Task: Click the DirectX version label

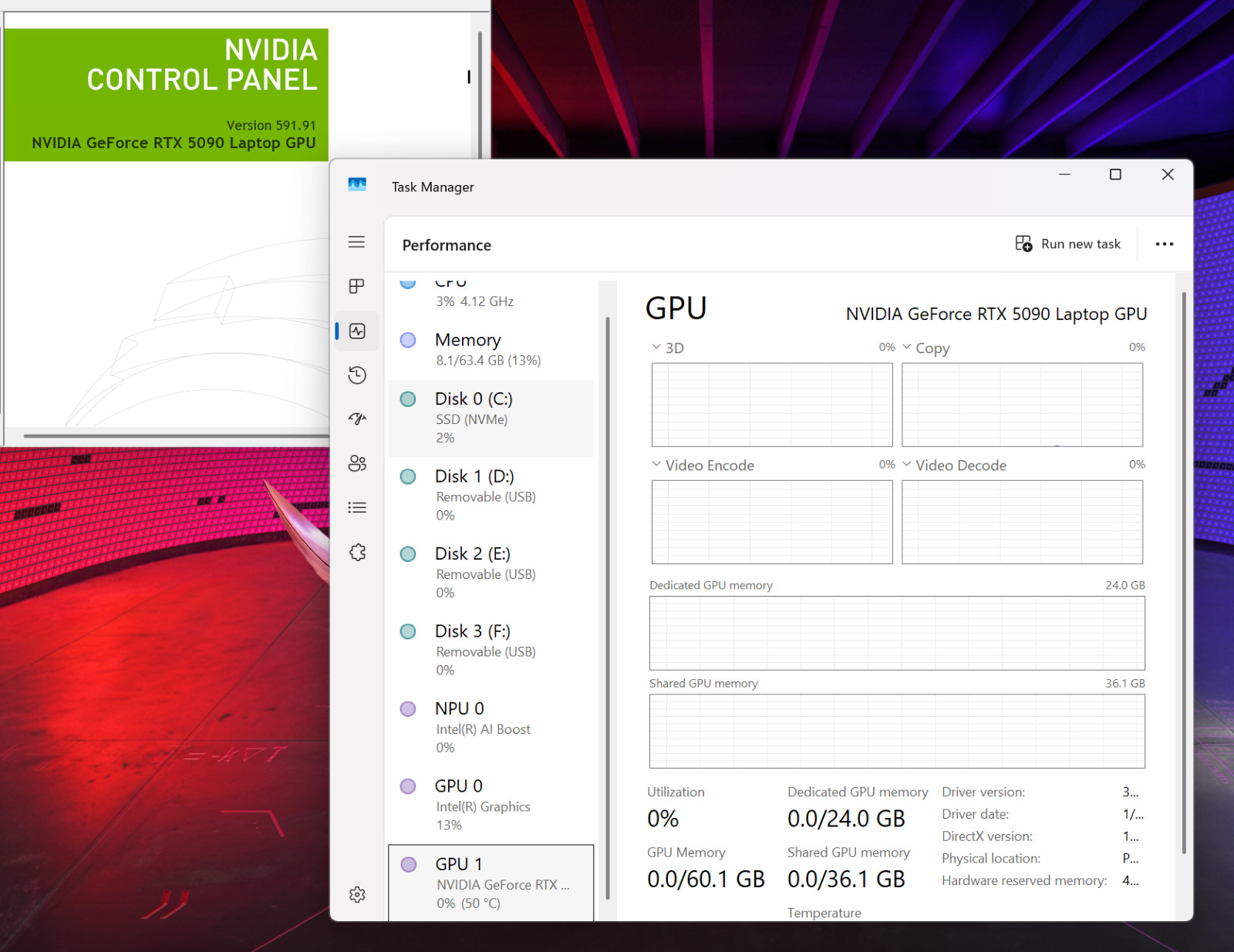Action: click(x=987, y=836)
